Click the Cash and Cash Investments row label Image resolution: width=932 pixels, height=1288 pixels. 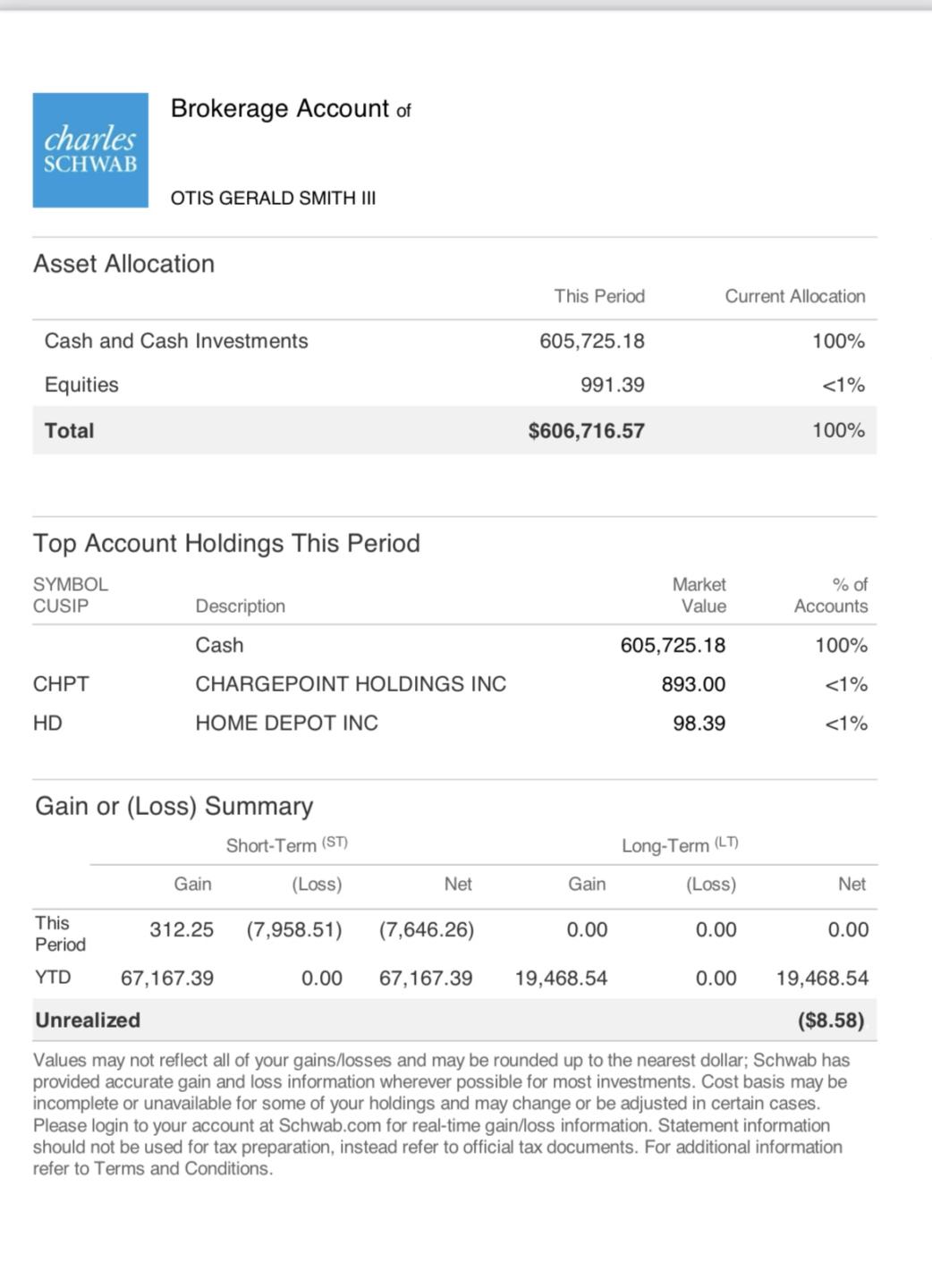[x=176, y=341]
